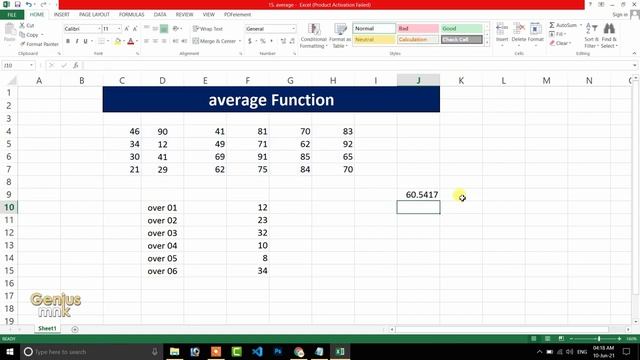Image resolution: width=640 pixels, height=360 pixels.
Task: Open the Format cells menu
Action: (x=536, y=33)
